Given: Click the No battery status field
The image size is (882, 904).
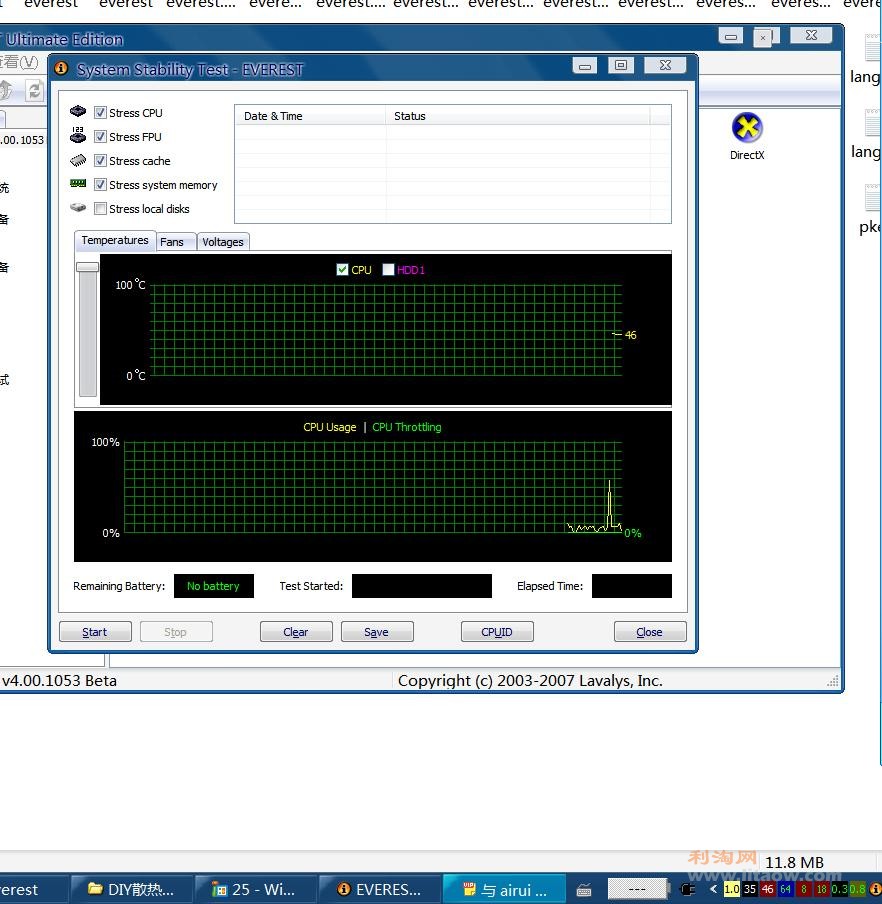Looking at the screenshot, I should point(214,586).
